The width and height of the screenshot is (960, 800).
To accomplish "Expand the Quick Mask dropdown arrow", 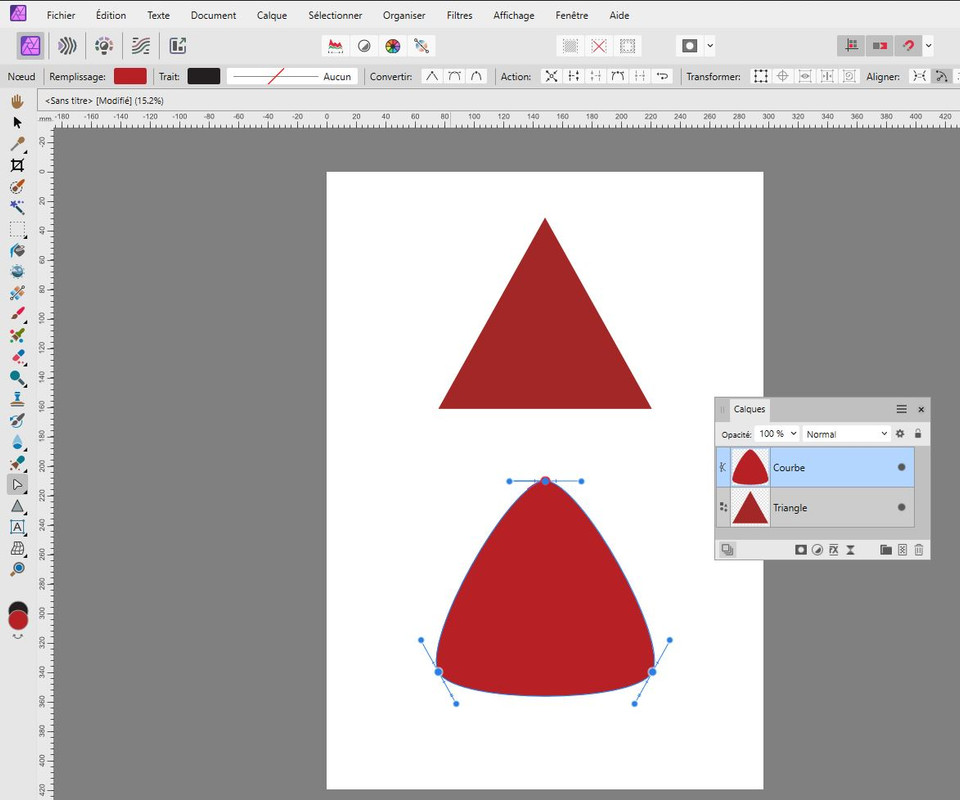I will coord(710,46).
